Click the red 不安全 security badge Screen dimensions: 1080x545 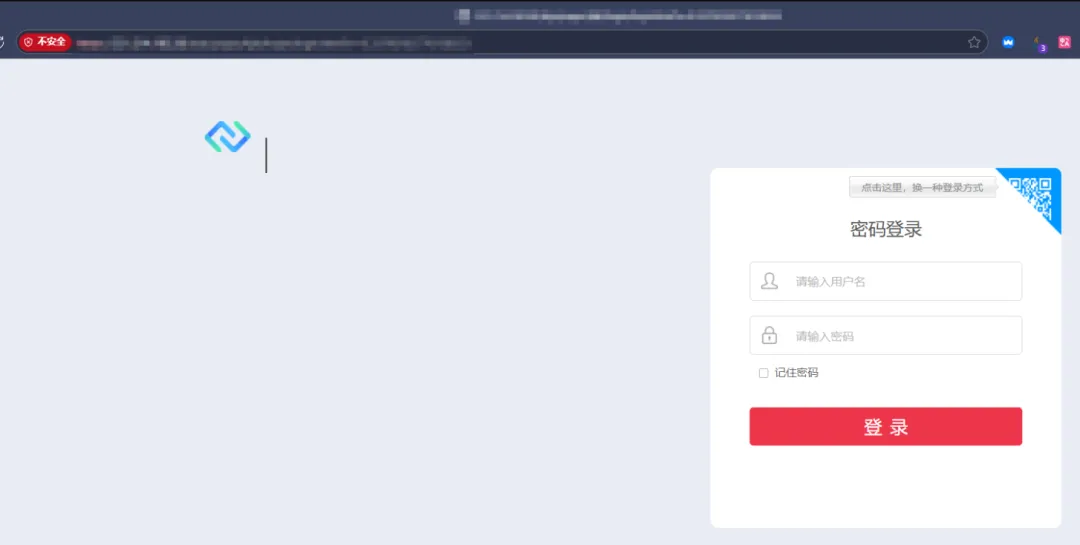(45, 42)
